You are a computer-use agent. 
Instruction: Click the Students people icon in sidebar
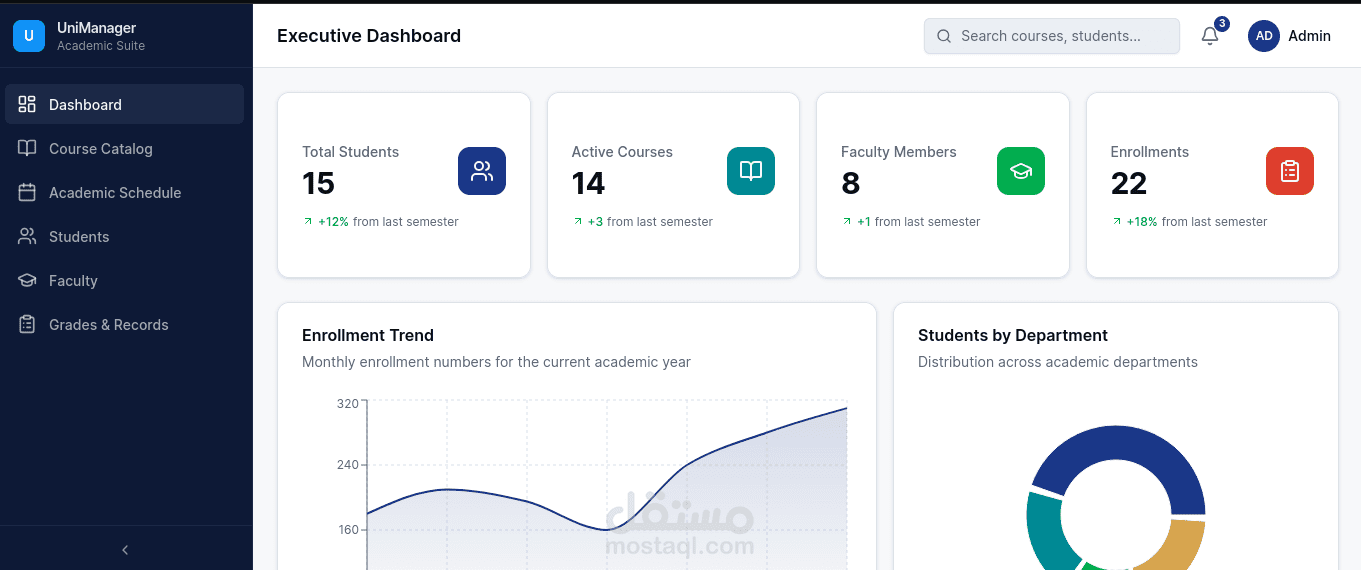click(27, 236)
